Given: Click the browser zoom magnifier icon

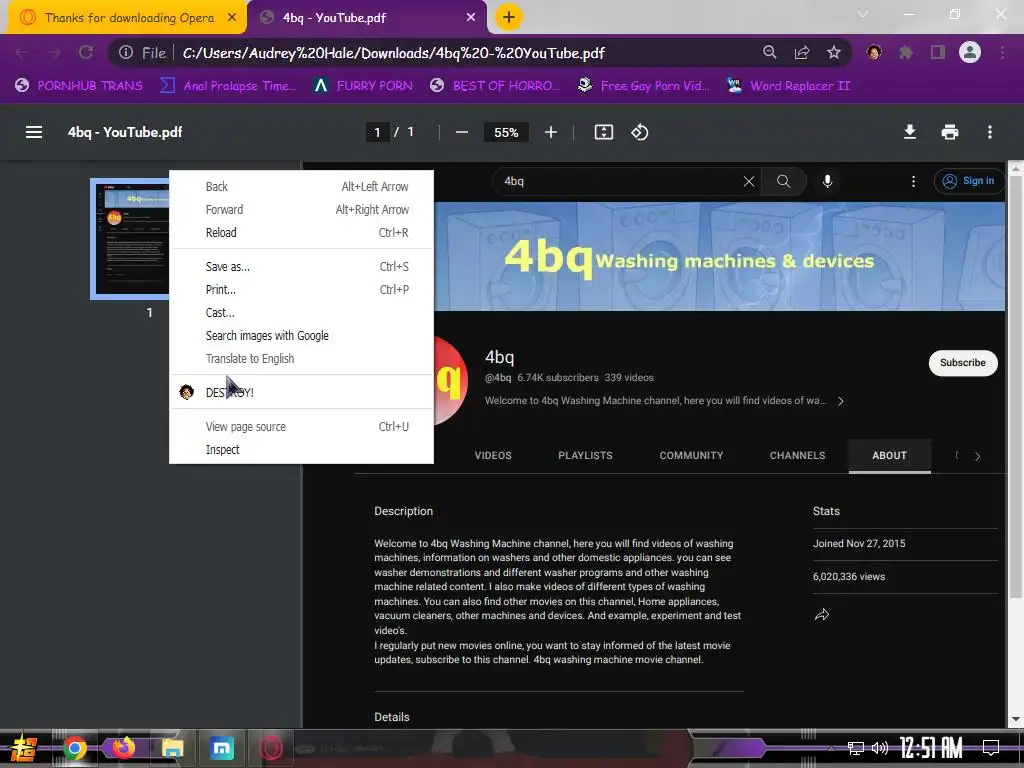Looking at the screenshot, I should [x=770, y=52].
